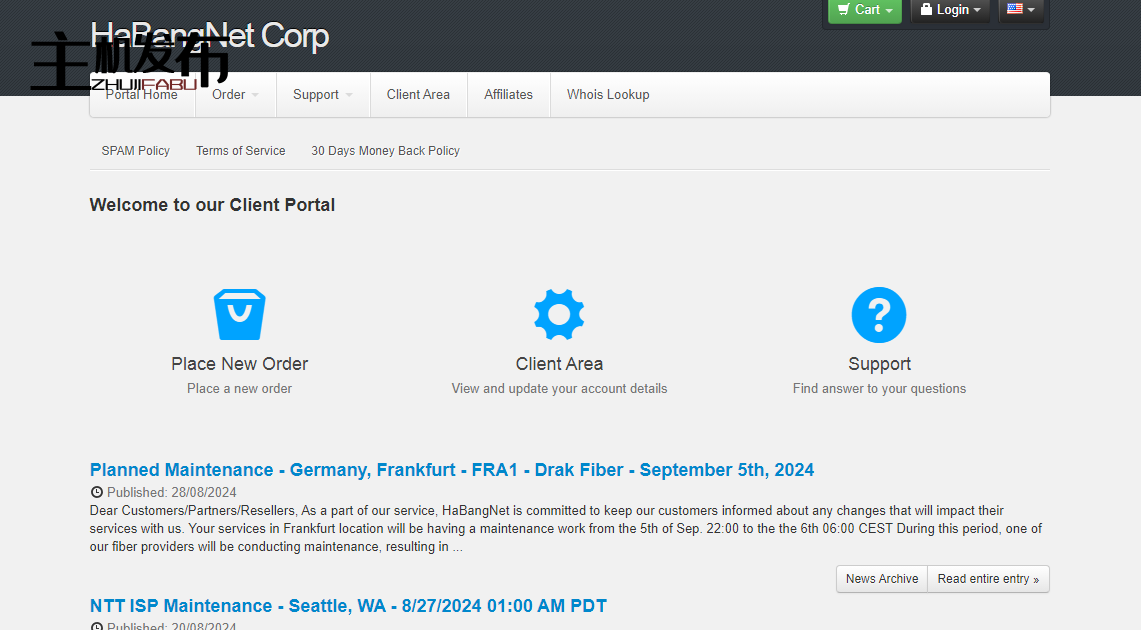The height and width of the screenshot is (630, 1141).
Task: Click the question mark Support icon
Action: pos(878,315)
